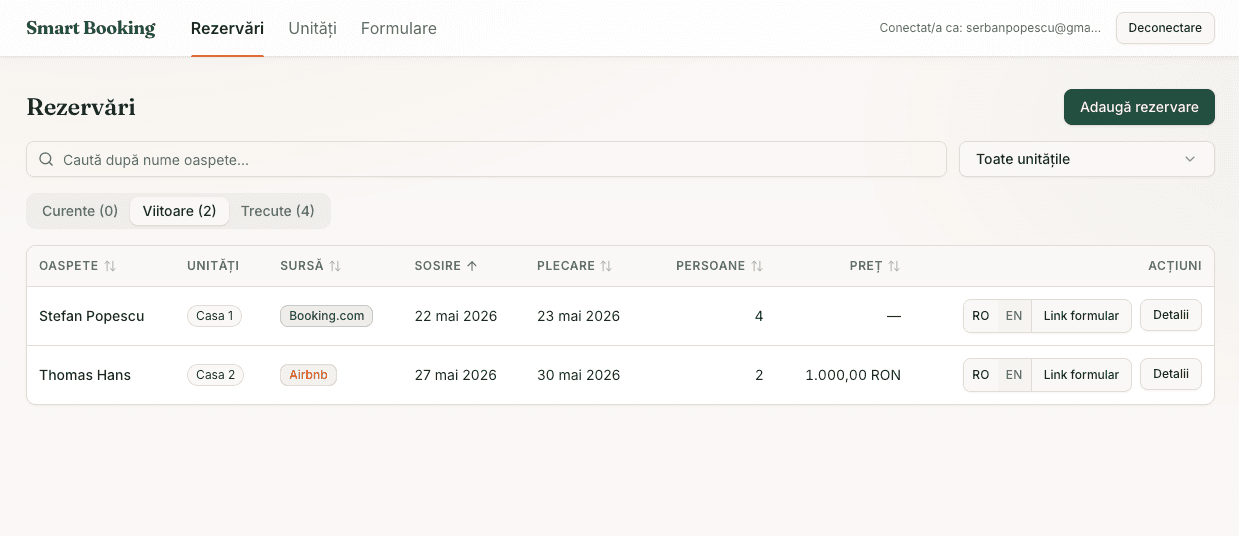Switch to the Trecute (4) tab
This screenshot has height=536, width=1239.
pos(278,211)
